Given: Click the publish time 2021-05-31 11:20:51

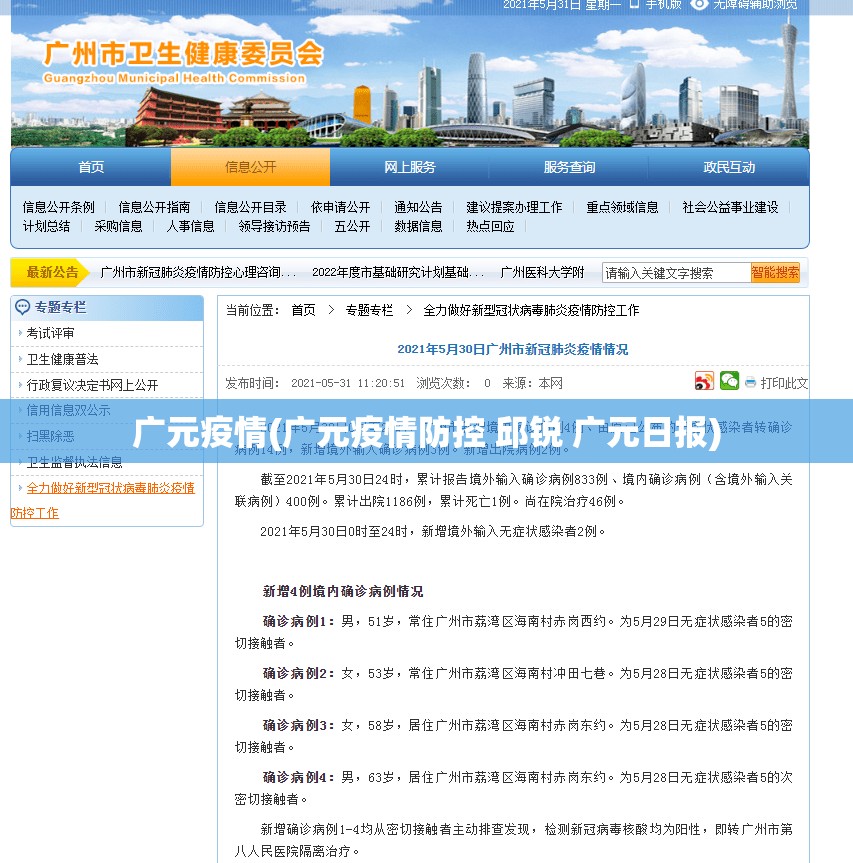Looking at the screenshot, I should point(348,383).
